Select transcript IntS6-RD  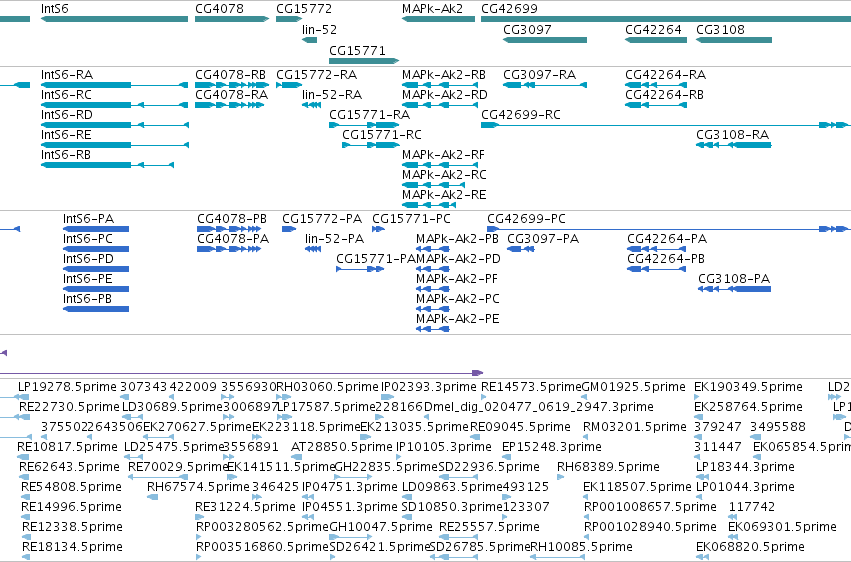115,125
